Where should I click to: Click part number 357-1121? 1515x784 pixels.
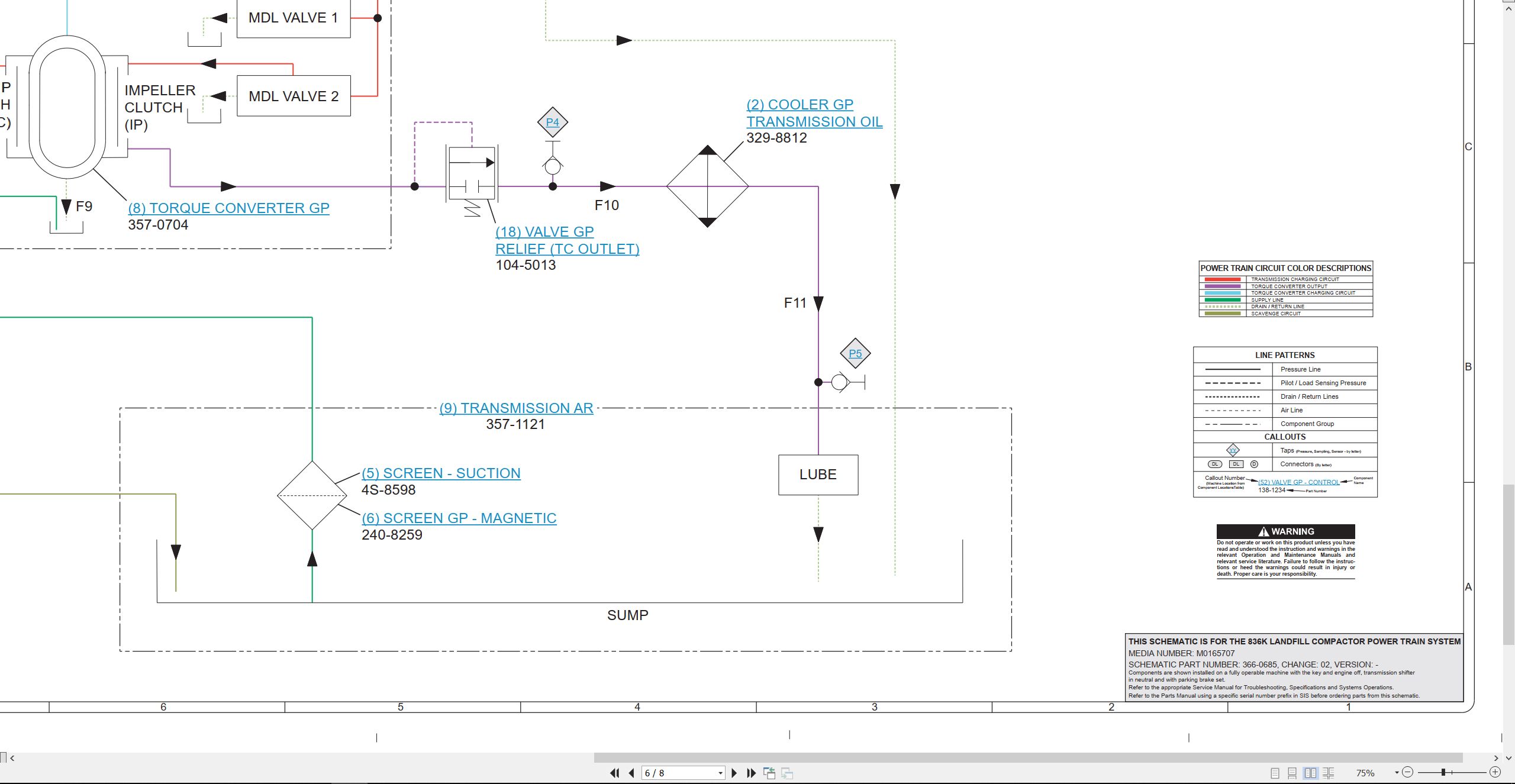click(515, 424)
